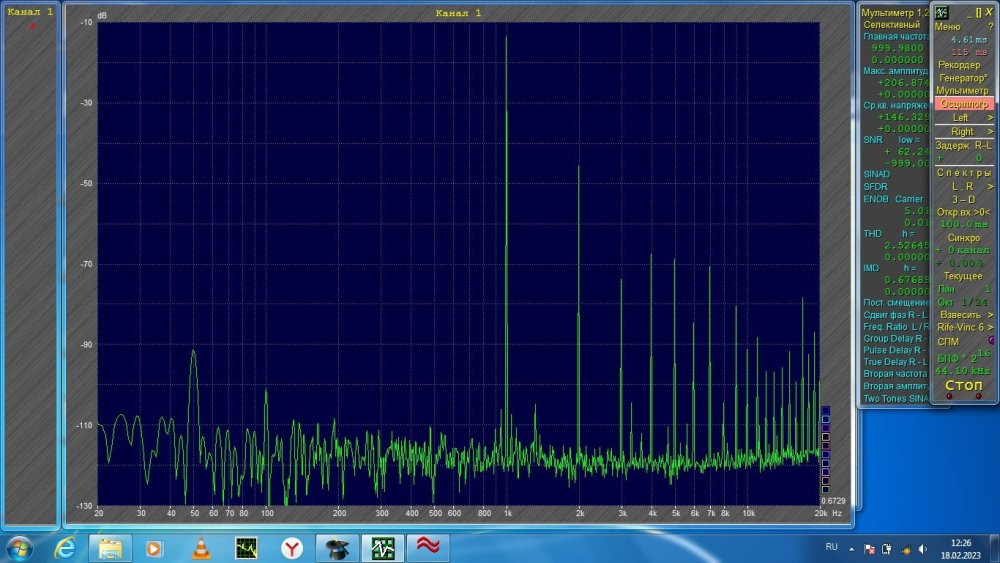Select the top color swatch beside spectrum
This screenshot has height=563, width=1000.
click(x=824, y=410)
